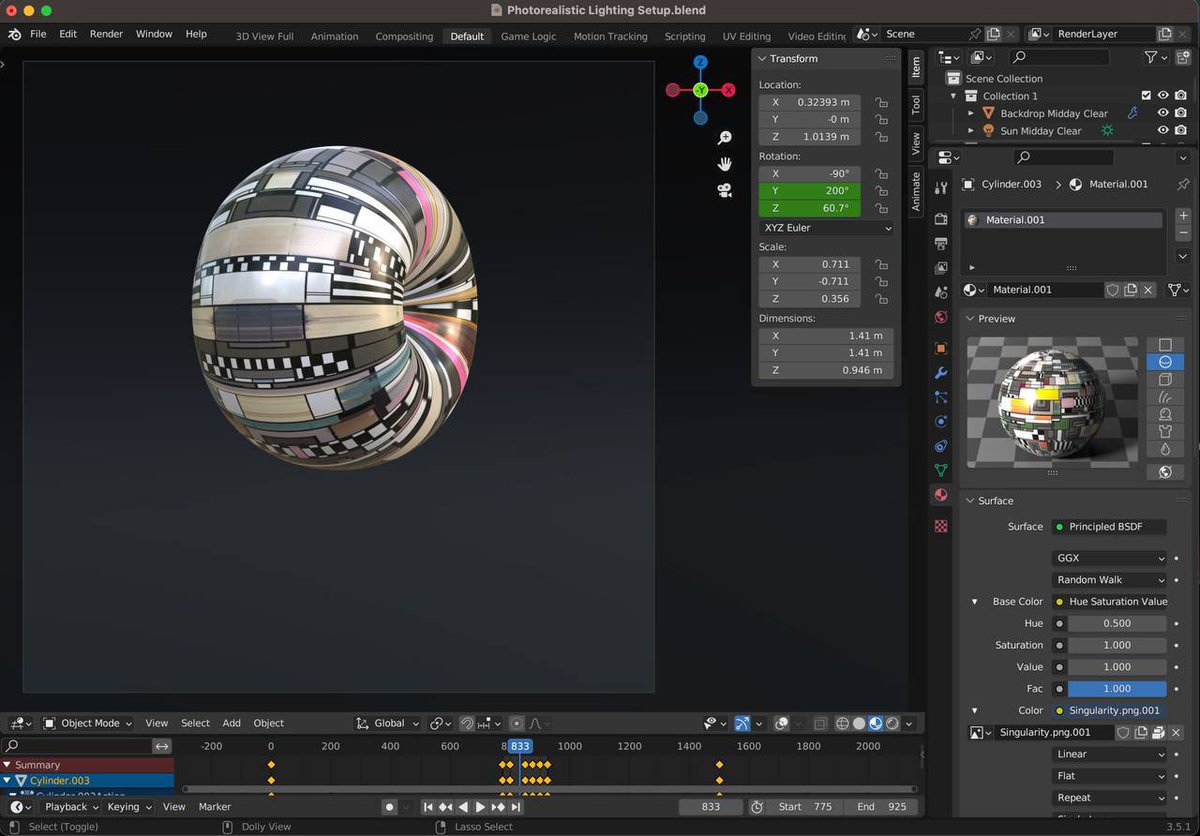The width and height of the screenshot is (1200, 836).
Task: Open the Texture checkerboard properties tab
Action: tap(941, 526)
